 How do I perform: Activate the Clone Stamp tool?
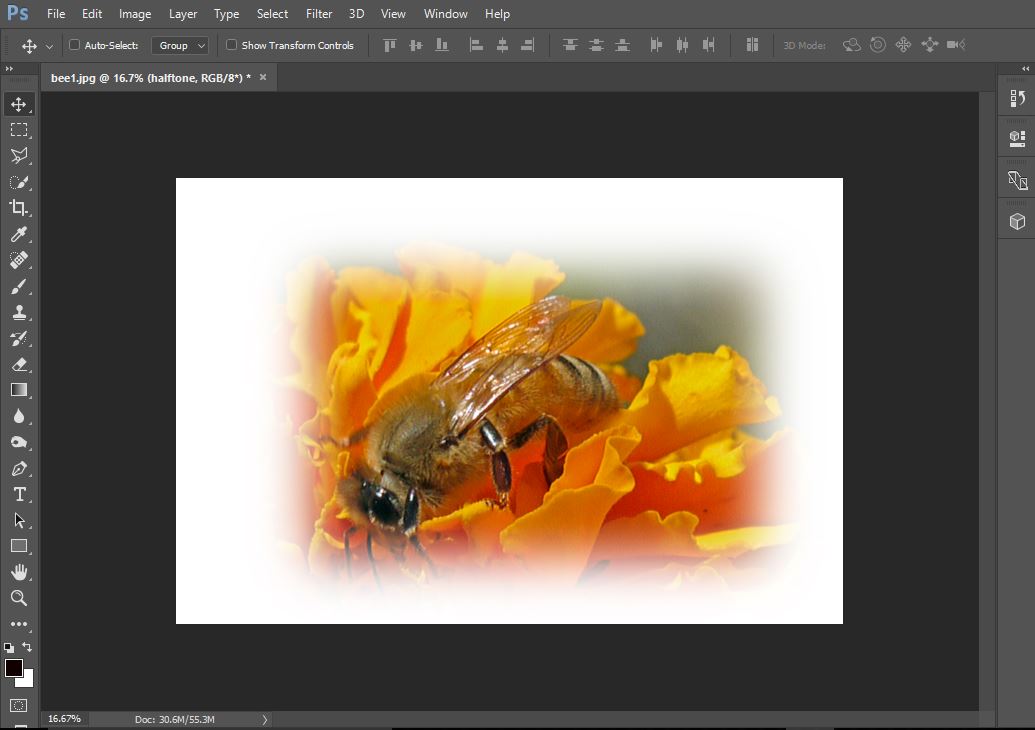pos(18,312)
